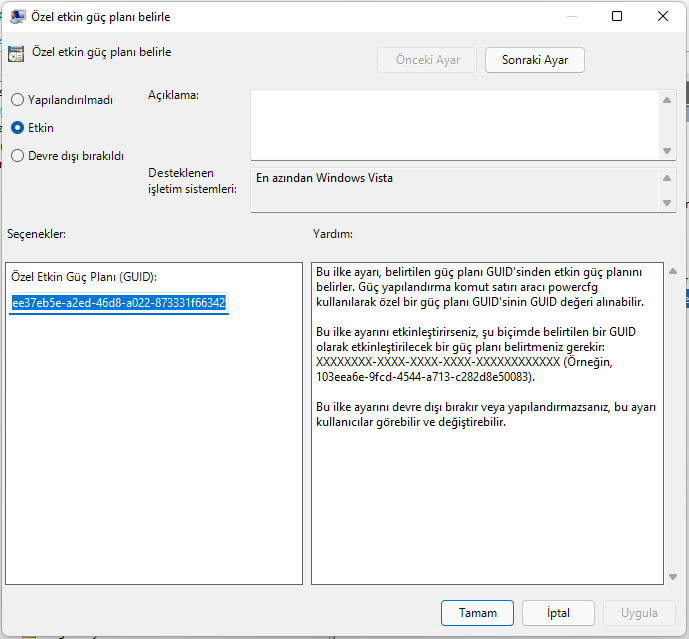The height and width of the screenshot is (639, 689).
Task: Click the Uygula button
Action: pos(639,613)
